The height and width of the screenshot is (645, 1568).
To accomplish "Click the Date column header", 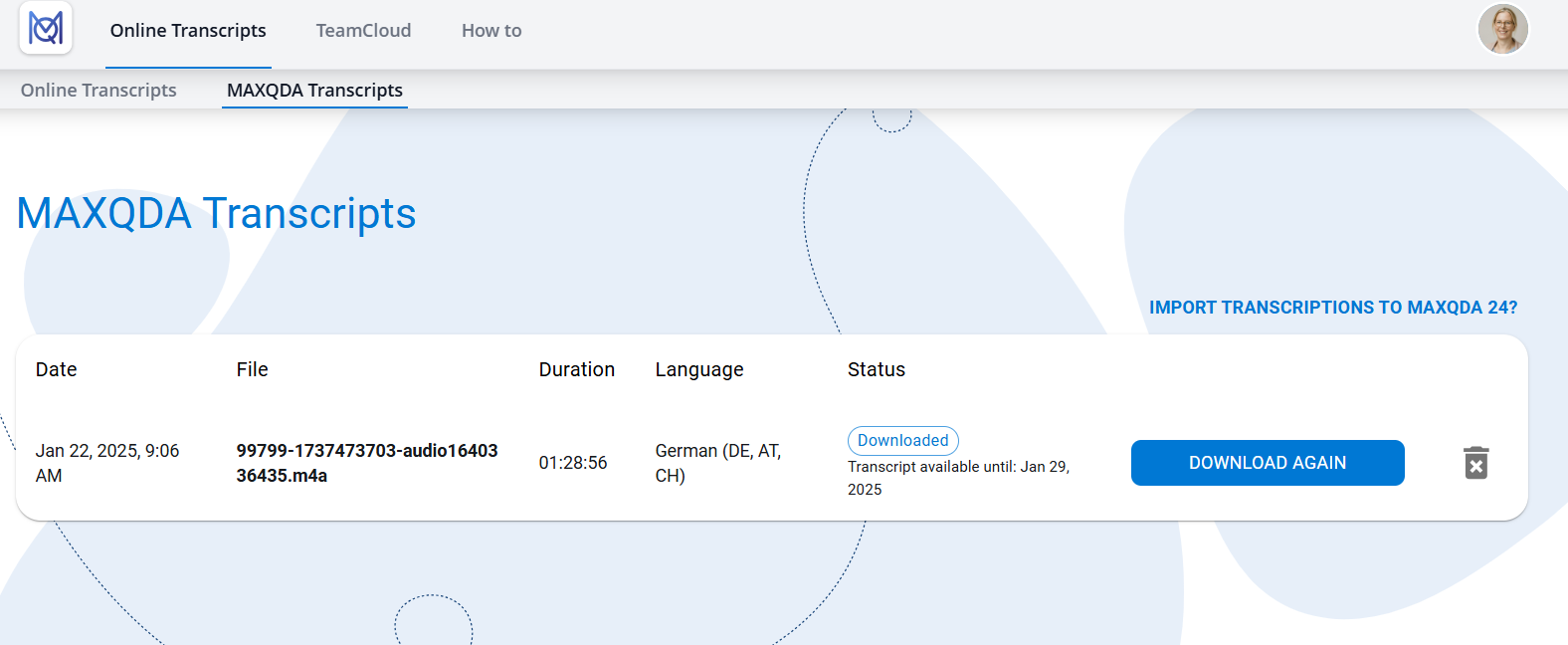I will click(x=56, y=369).
